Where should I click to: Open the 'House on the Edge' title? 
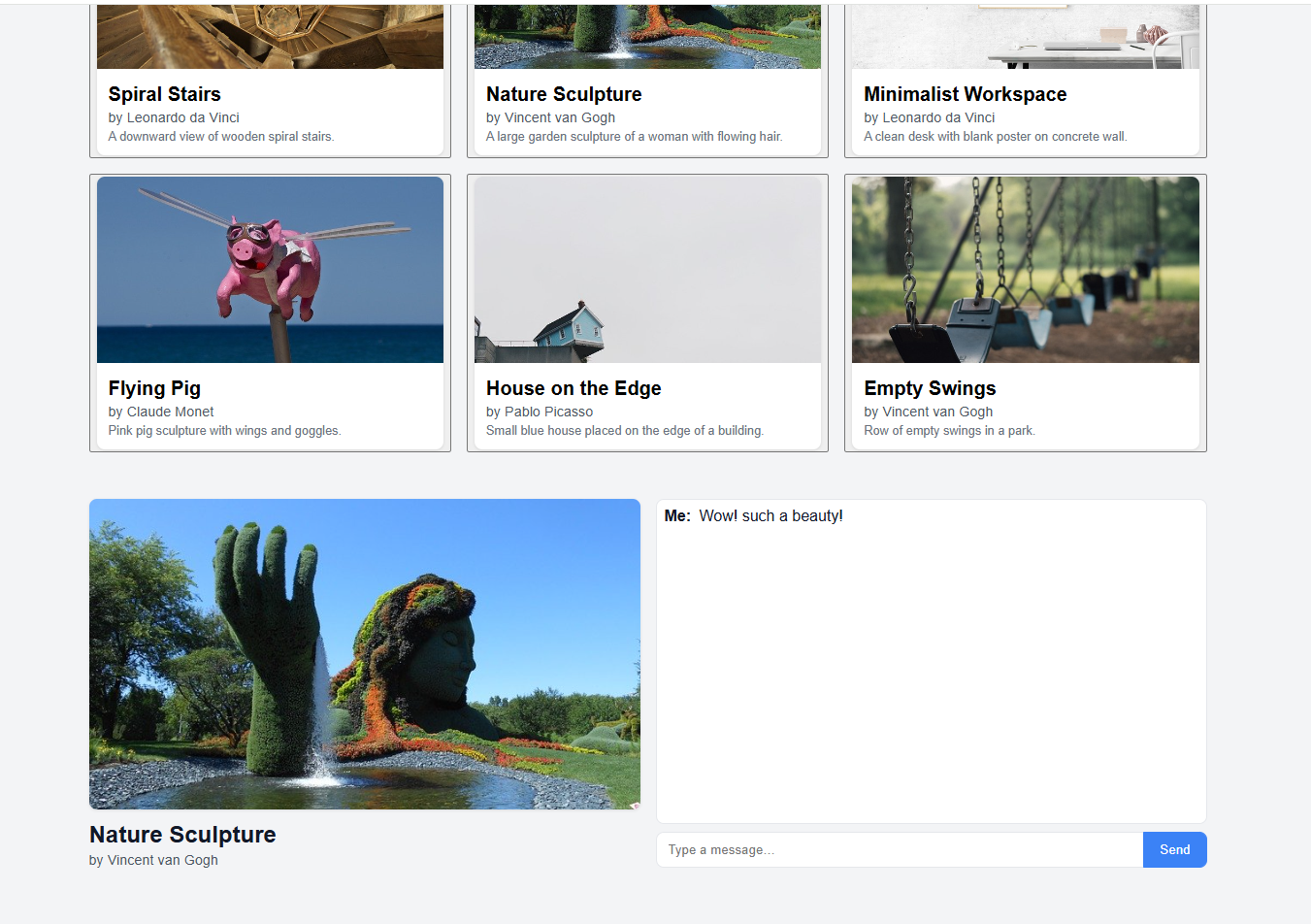574,388
